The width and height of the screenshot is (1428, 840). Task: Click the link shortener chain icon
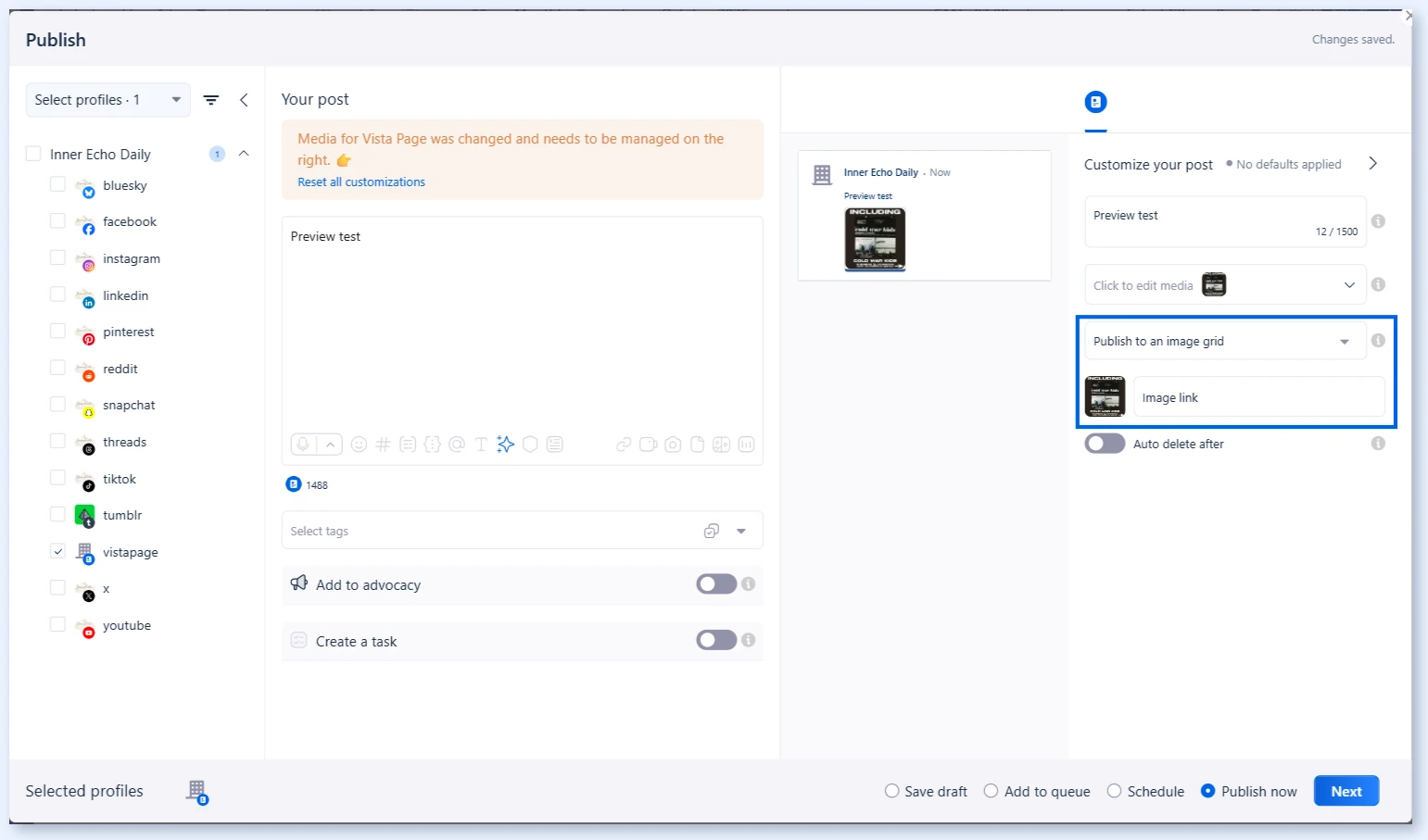pos(624,445)
